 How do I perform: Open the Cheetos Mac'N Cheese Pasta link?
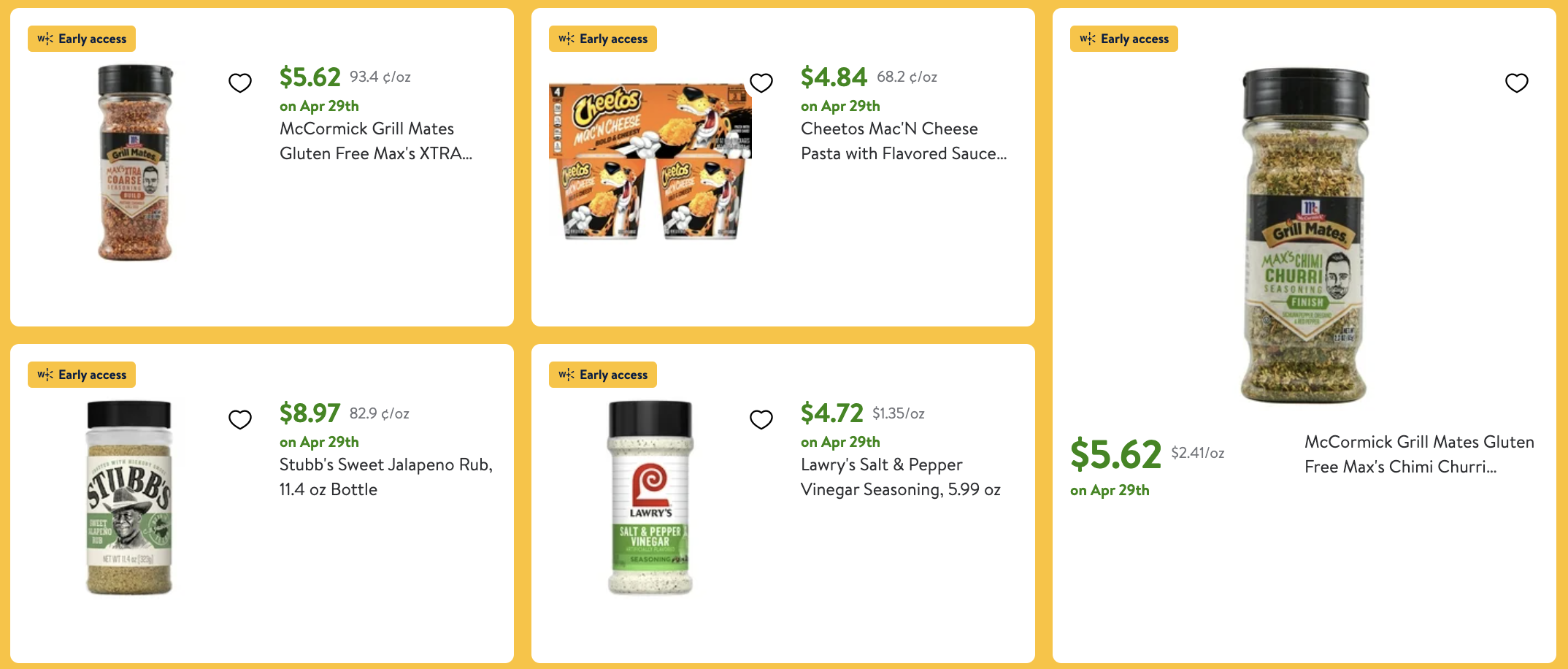click(903, 141)
